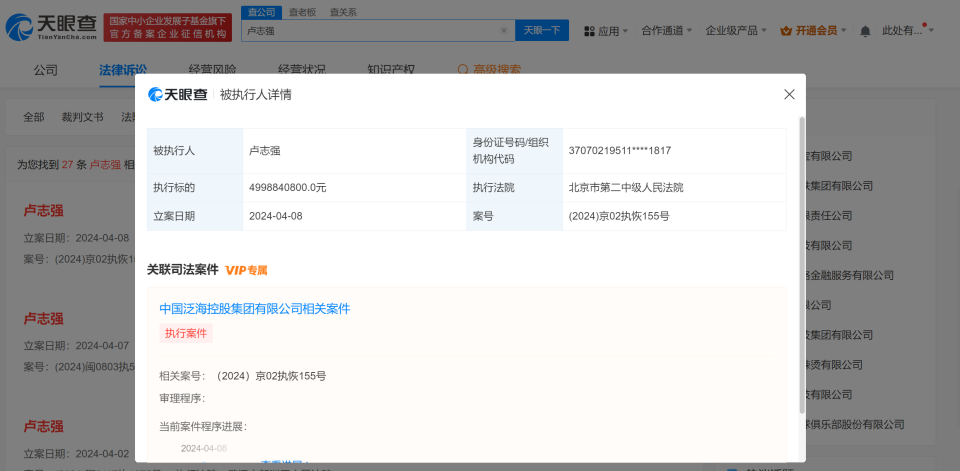Expand the 合作通道 dropdown
Image resolution: width=960 pixels, height=471 pixels.
click(x=666, y=30)
